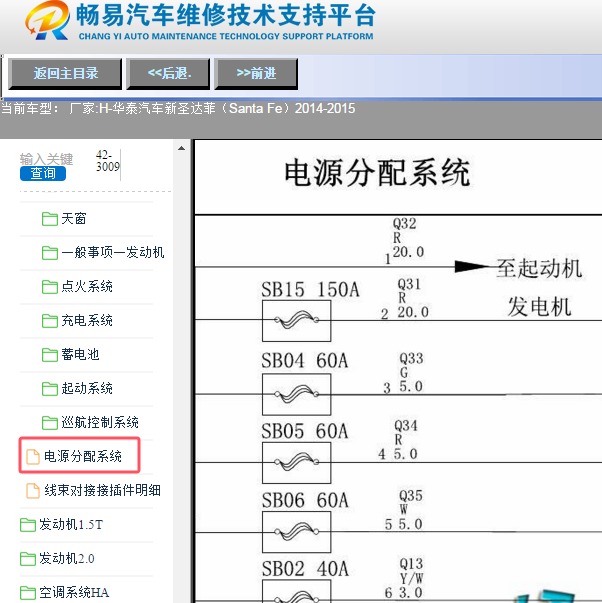Screen dimensions: 602x603
Task: Select the 蓄电池 tree label
Action: (x=80, y=355)
